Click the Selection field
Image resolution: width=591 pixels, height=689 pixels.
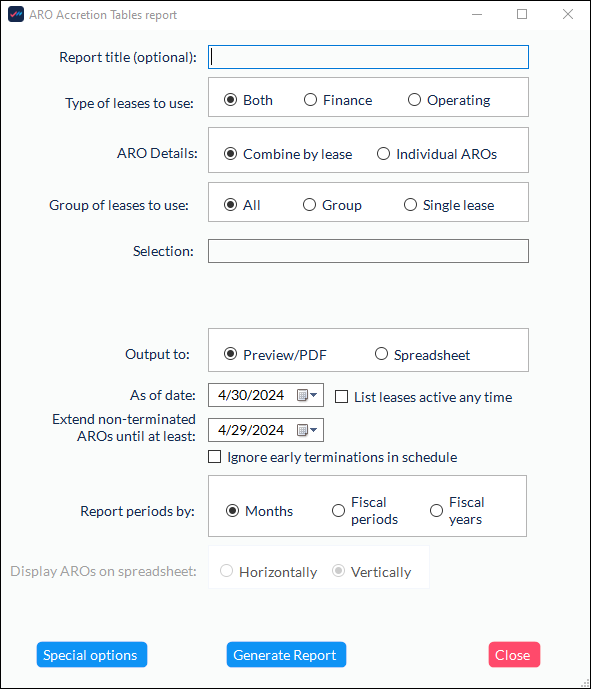[368, 251]
